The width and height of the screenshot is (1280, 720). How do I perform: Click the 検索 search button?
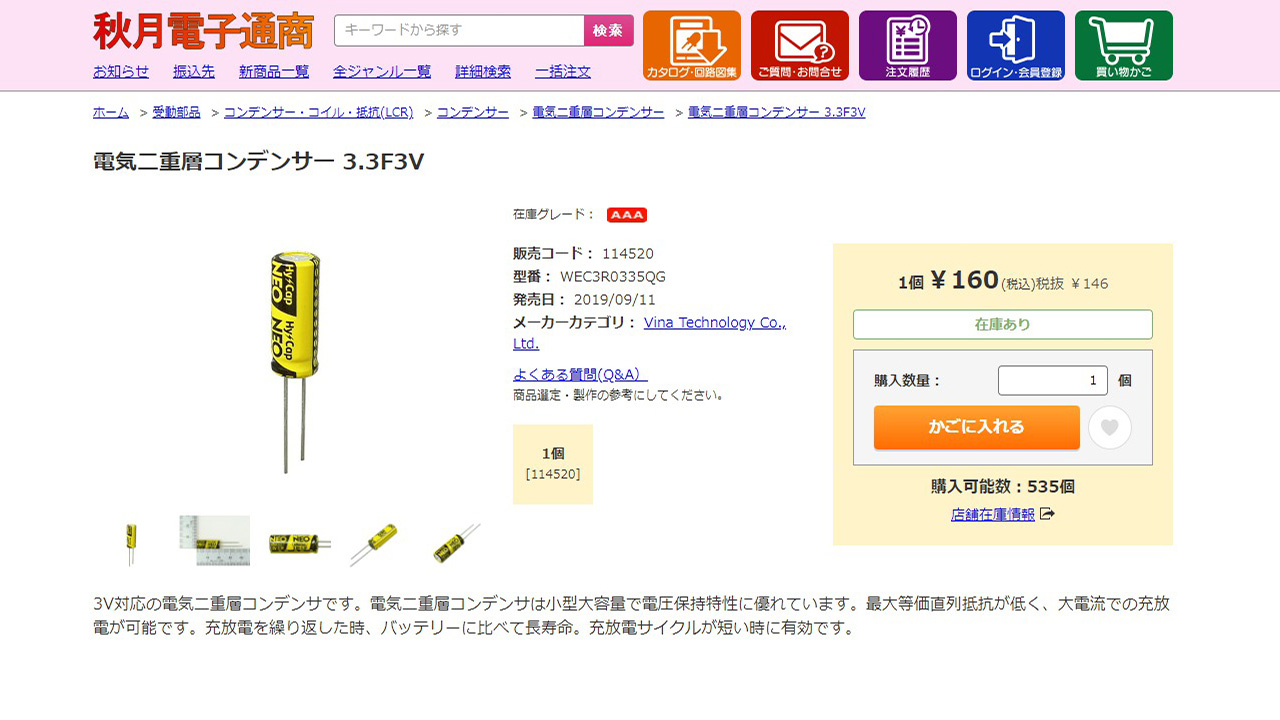pos(608,31)
